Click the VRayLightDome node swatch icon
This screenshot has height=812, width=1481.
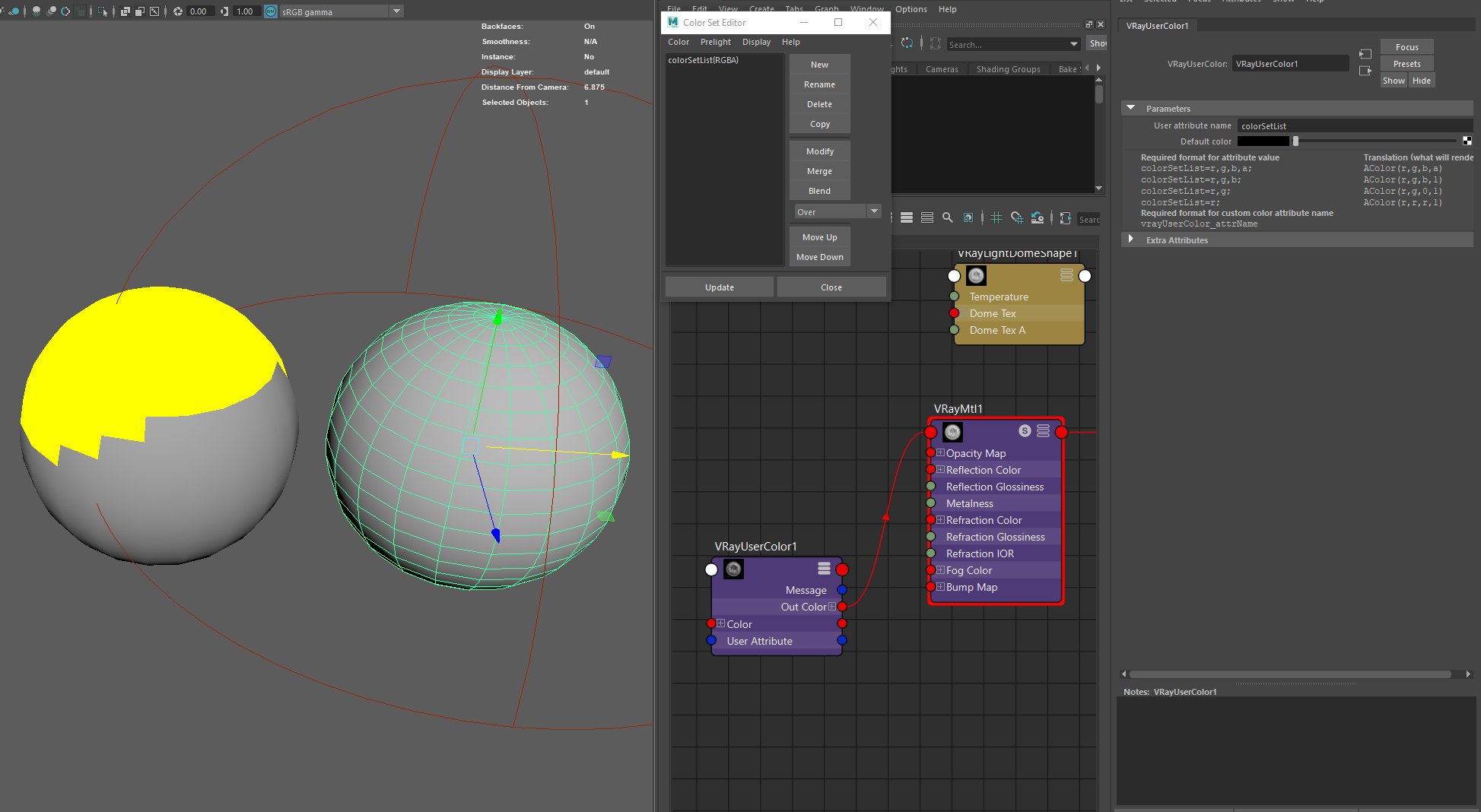coord(976,275)
